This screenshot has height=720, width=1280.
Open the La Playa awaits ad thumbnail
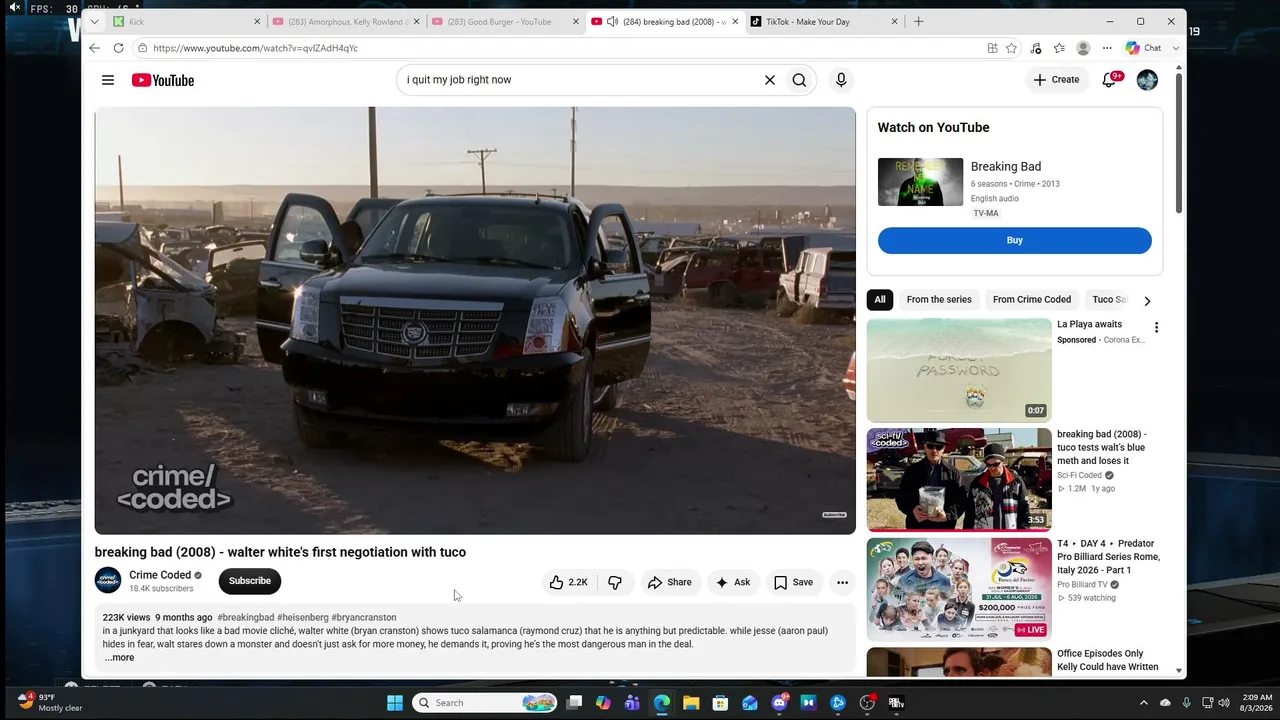tap(959, 370)
